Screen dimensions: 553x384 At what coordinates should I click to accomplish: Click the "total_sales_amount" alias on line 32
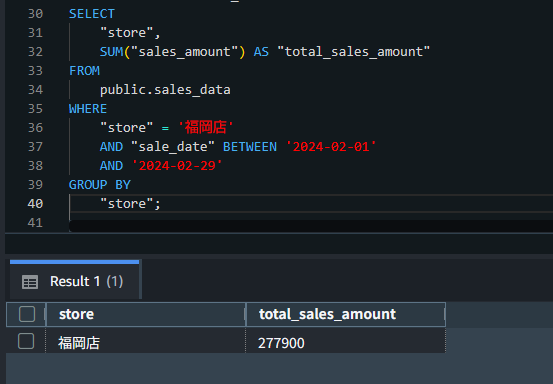(353, 52)
